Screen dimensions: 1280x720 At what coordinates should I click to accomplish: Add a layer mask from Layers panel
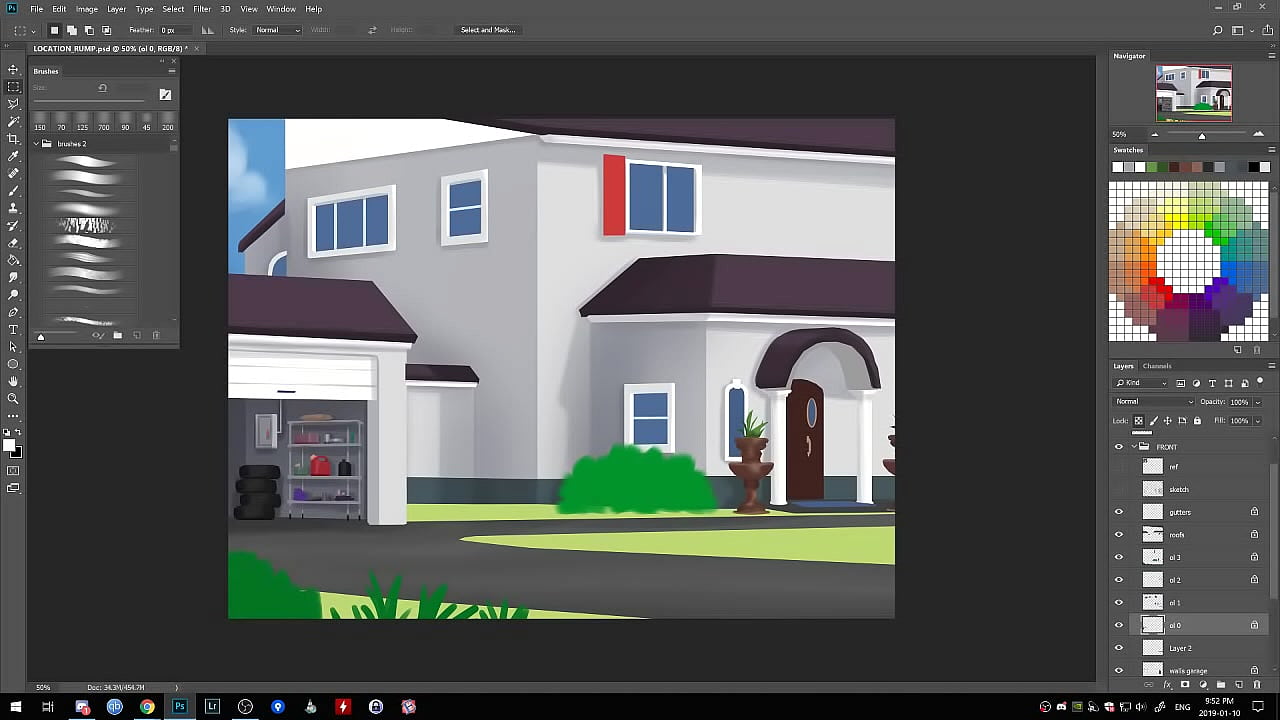tap(1185, 685)
